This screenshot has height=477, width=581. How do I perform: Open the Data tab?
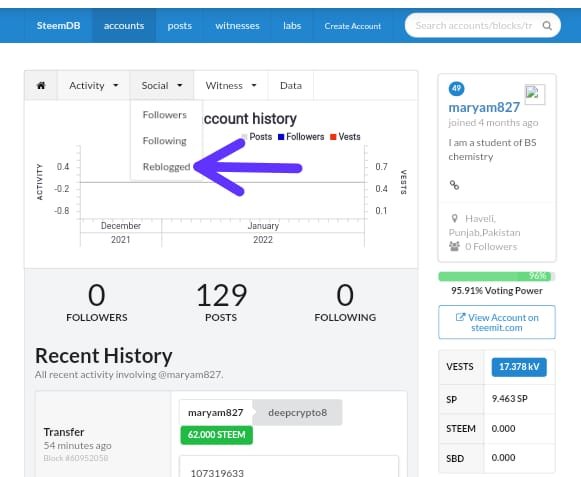[x=291, y=86]
